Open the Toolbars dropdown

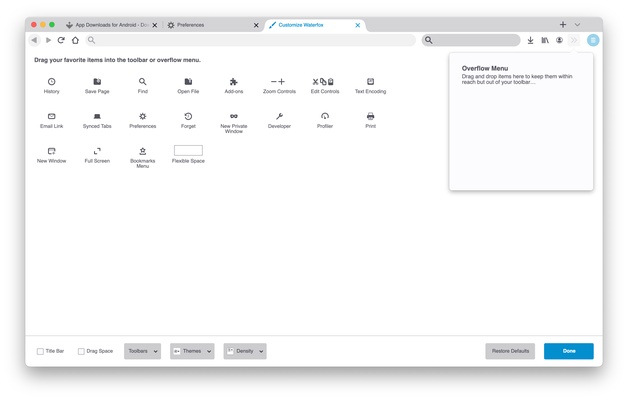[x=143, y=351]
